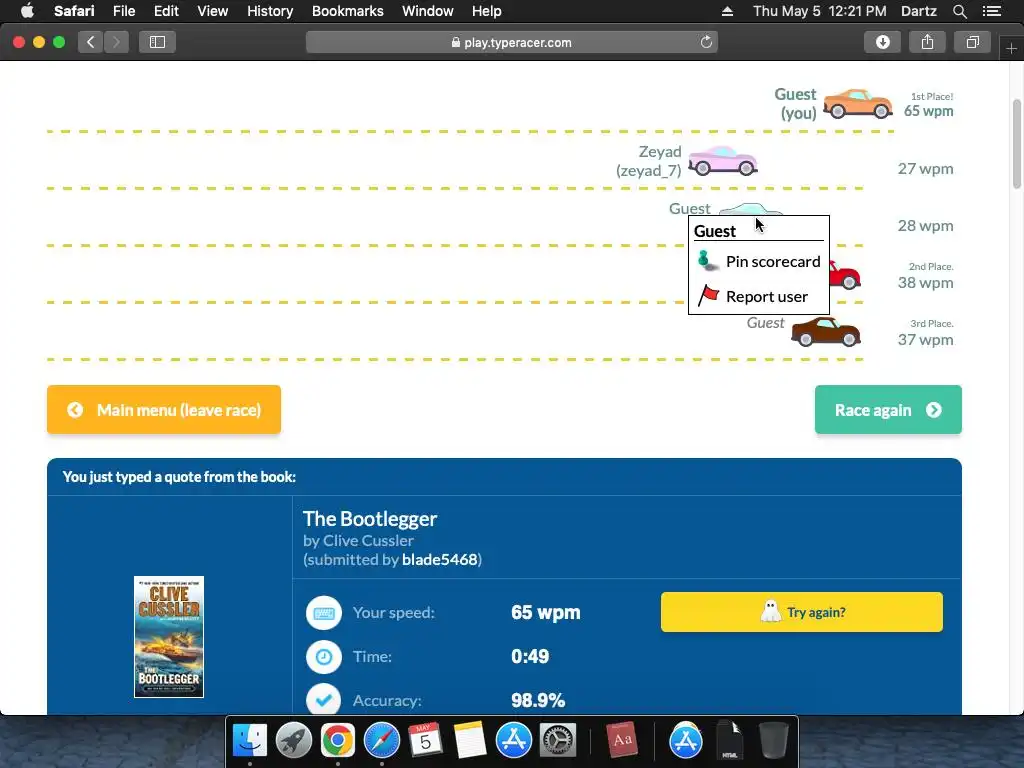The image size is (1024, 768).
Task: Click the green pin icon in the Guest popup
Action: click(707, 261)
